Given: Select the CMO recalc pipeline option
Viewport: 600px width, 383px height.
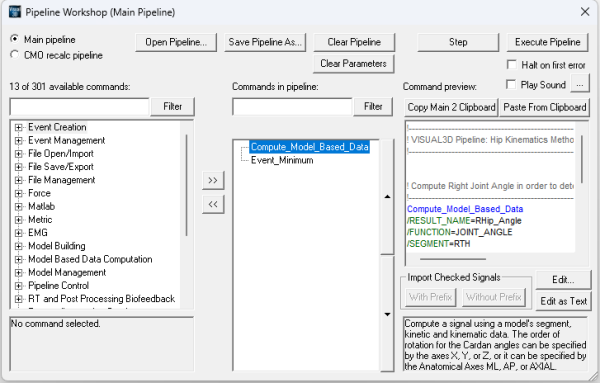Looking at the screenshot, I should pos(15,55).
